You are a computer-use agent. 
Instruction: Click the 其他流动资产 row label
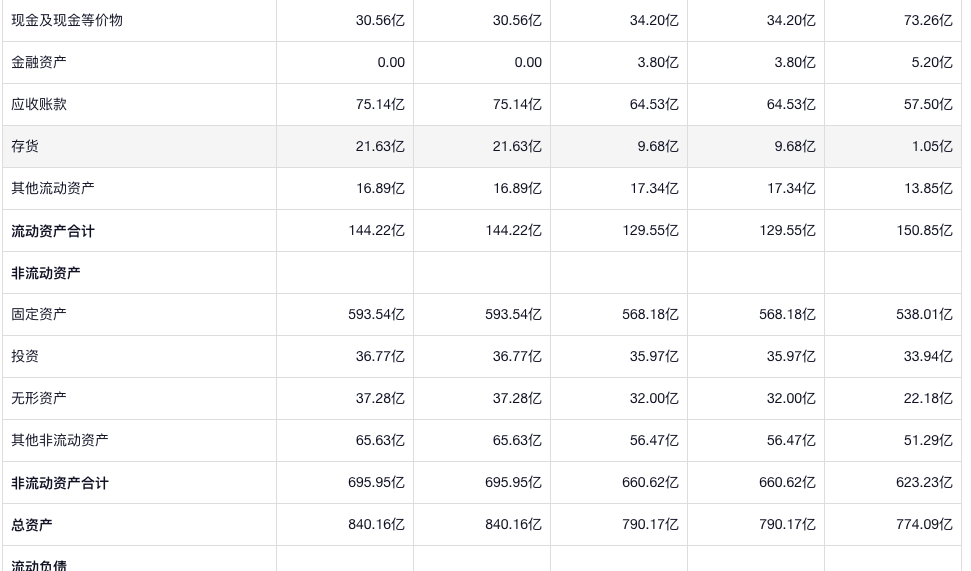click(53, 188)
